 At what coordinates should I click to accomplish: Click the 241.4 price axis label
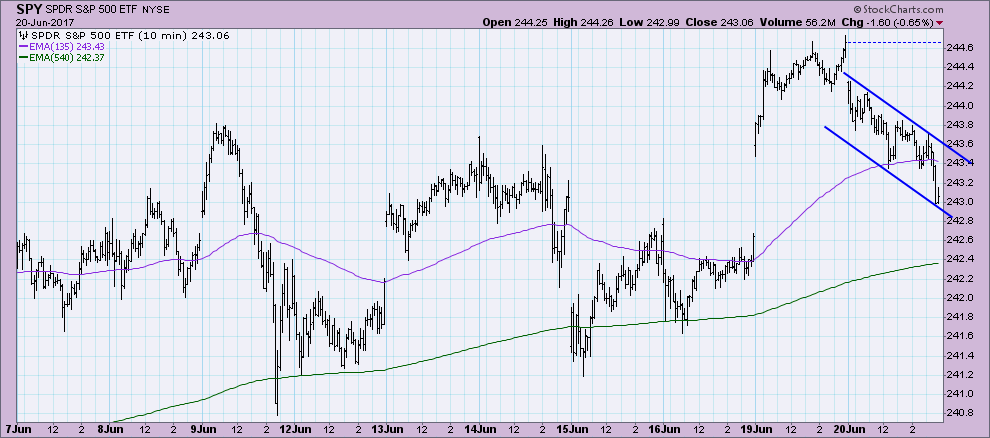[x=960, y=355]
